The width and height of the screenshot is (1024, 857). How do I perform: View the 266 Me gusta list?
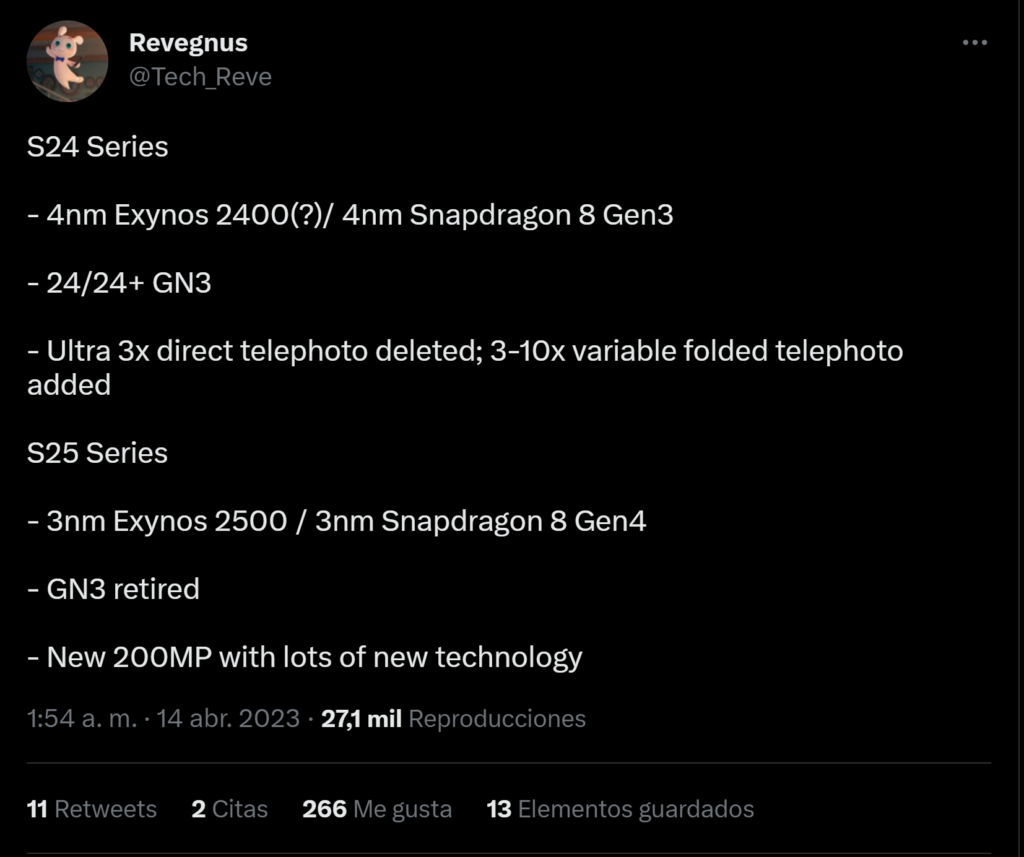pyautogui.click(x=377, y=809)
